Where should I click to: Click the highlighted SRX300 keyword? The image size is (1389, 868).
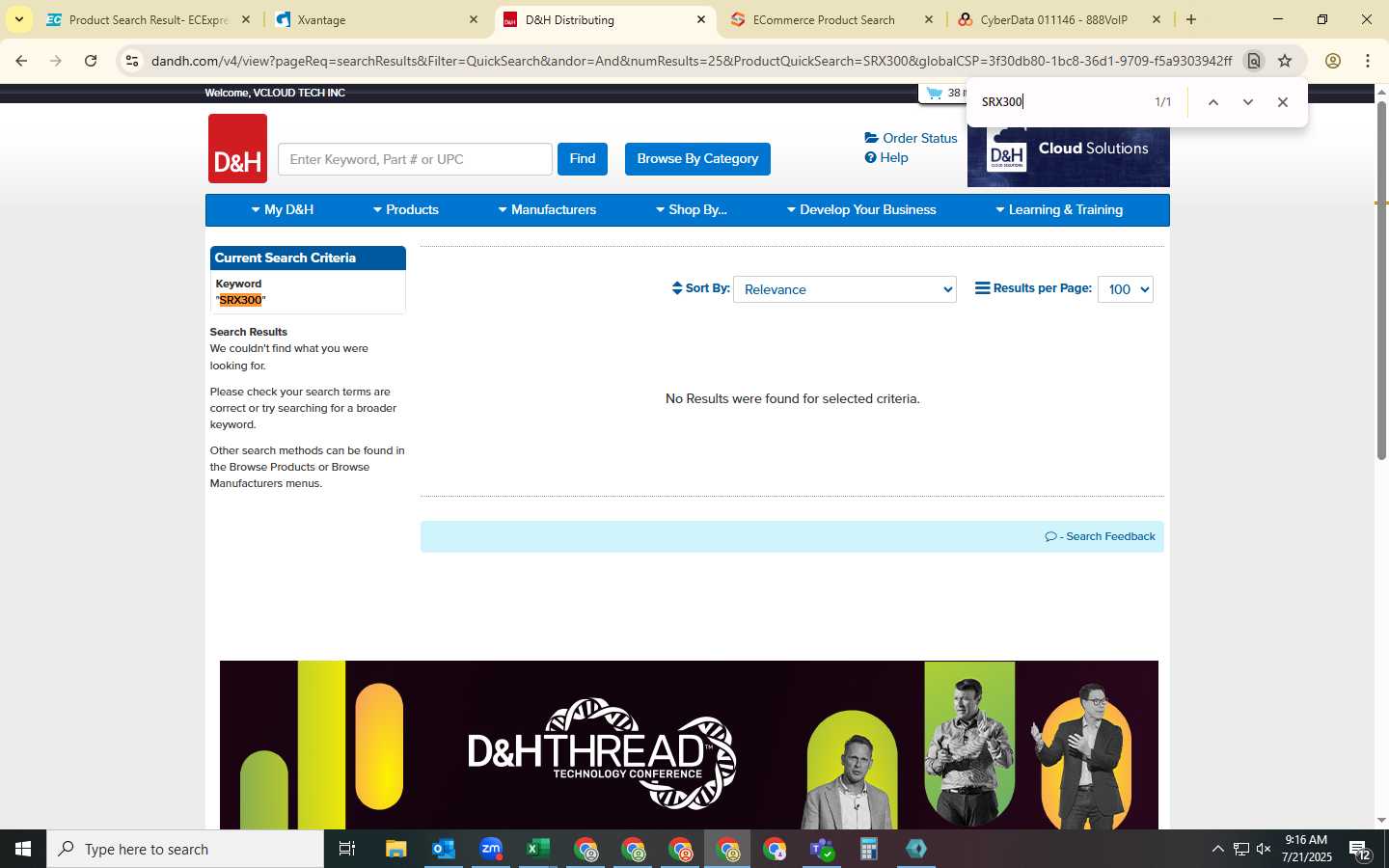240,300
